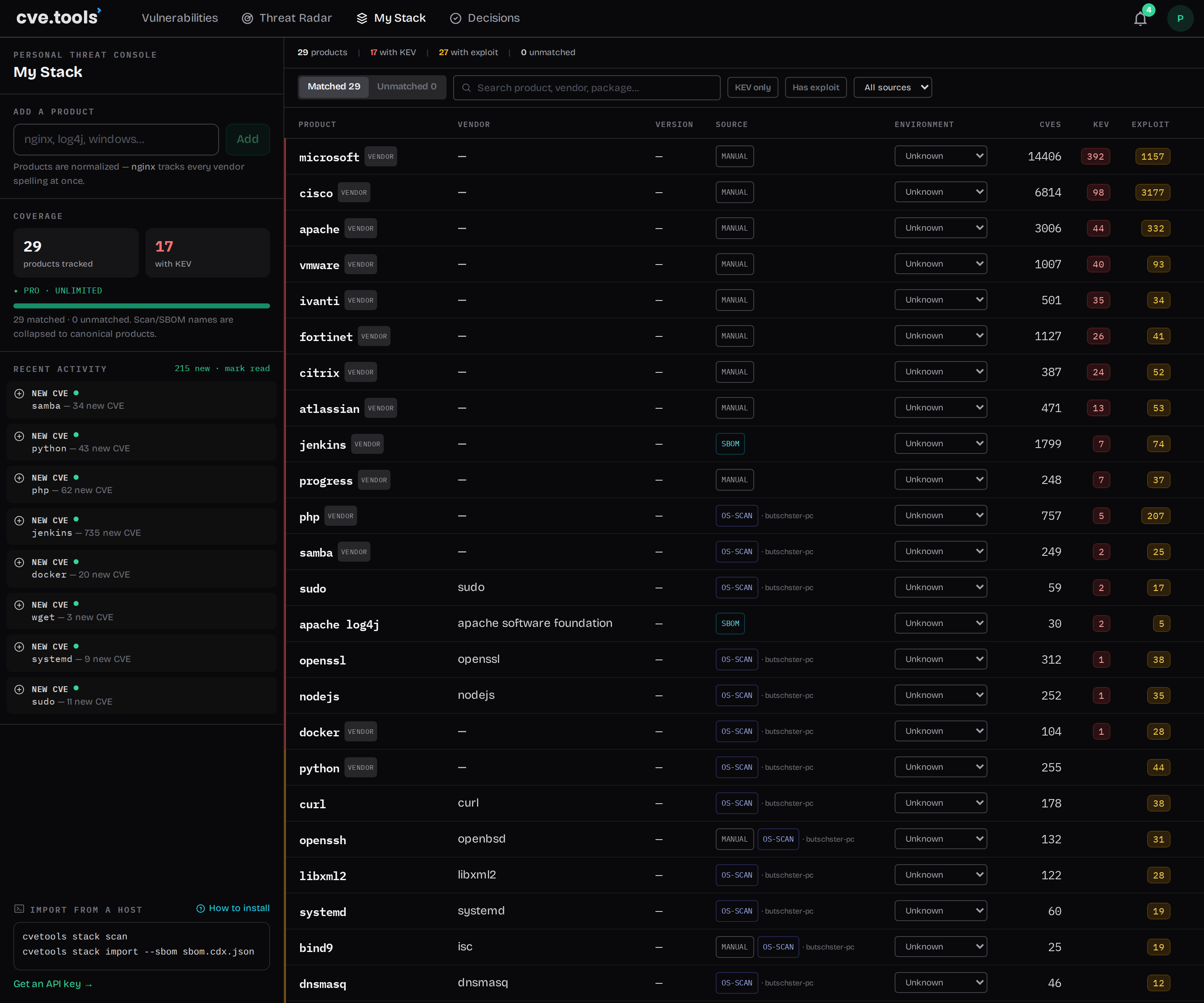The width and height of the screenshot is (1204, 1003).
Task: Click the plus icon beside wget activity
Action: click(19, 605)
